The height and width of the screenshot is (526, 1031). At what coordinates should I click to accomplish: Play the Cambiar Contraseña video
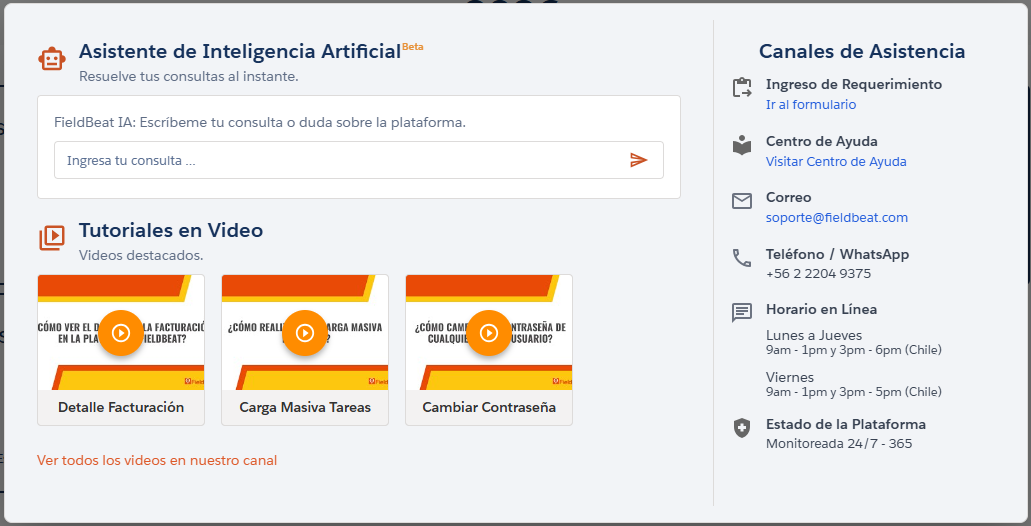pos(489,333)
